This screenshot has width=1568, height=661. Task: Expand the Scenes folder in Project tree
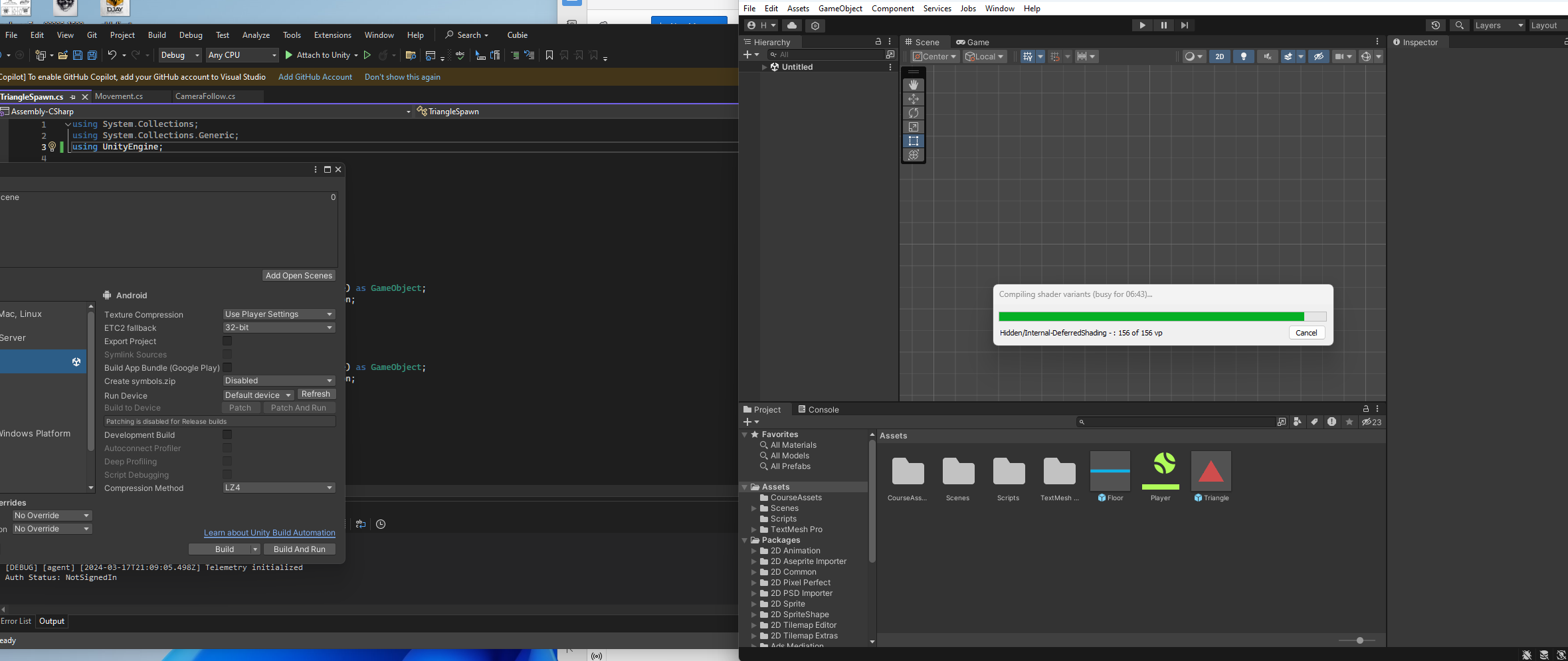tap(754, 508)
